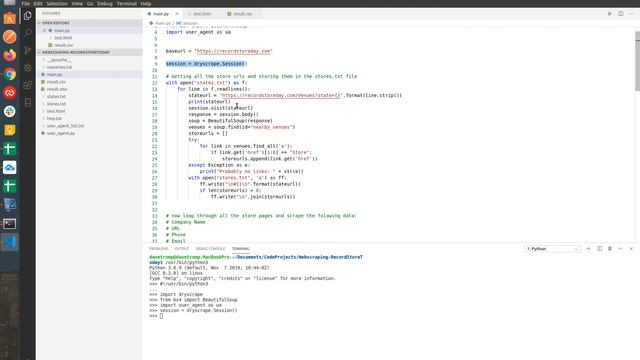Image resolution: width=640 pixels, height=360 pixels.
Task: Open the Source Control view
Action: click(27, 51)
